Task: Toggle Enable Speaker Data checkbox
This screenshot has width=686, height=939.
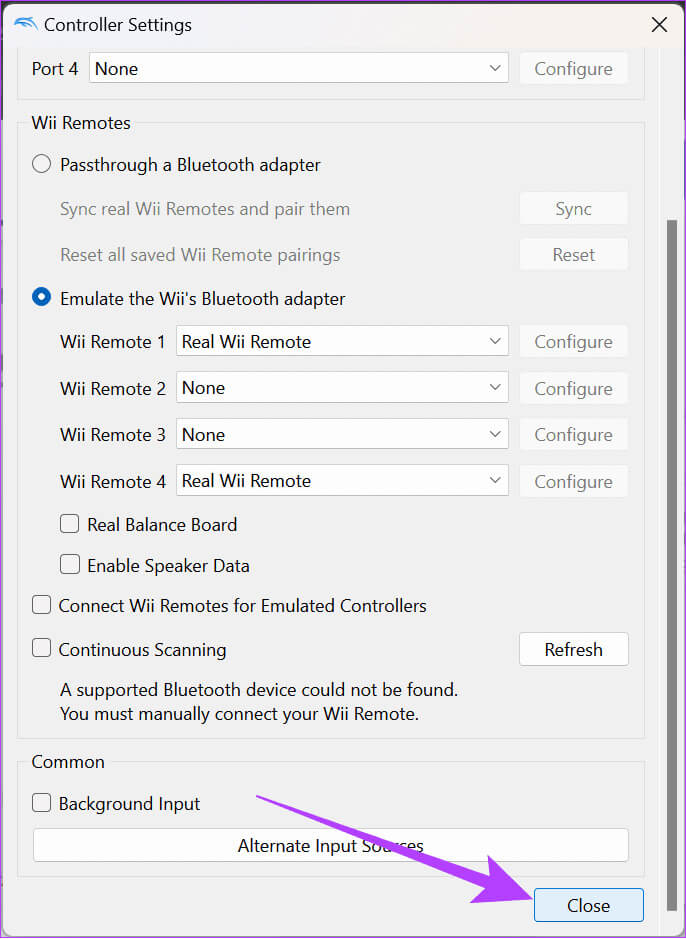Action: click(x=70, y=565)
